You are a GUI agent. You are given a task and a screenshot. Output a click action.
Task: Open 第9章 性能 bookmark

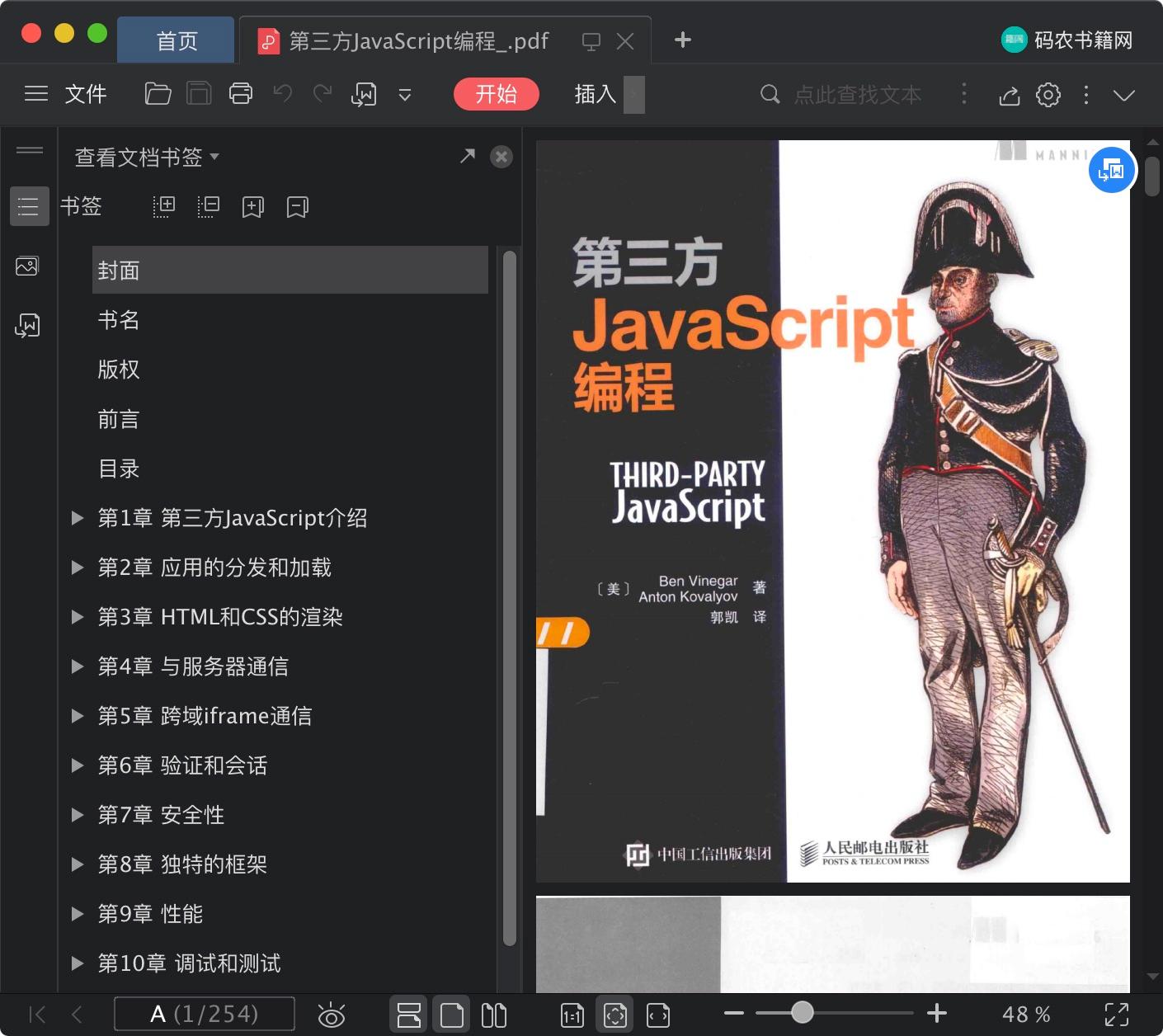[x=150, y=914]
